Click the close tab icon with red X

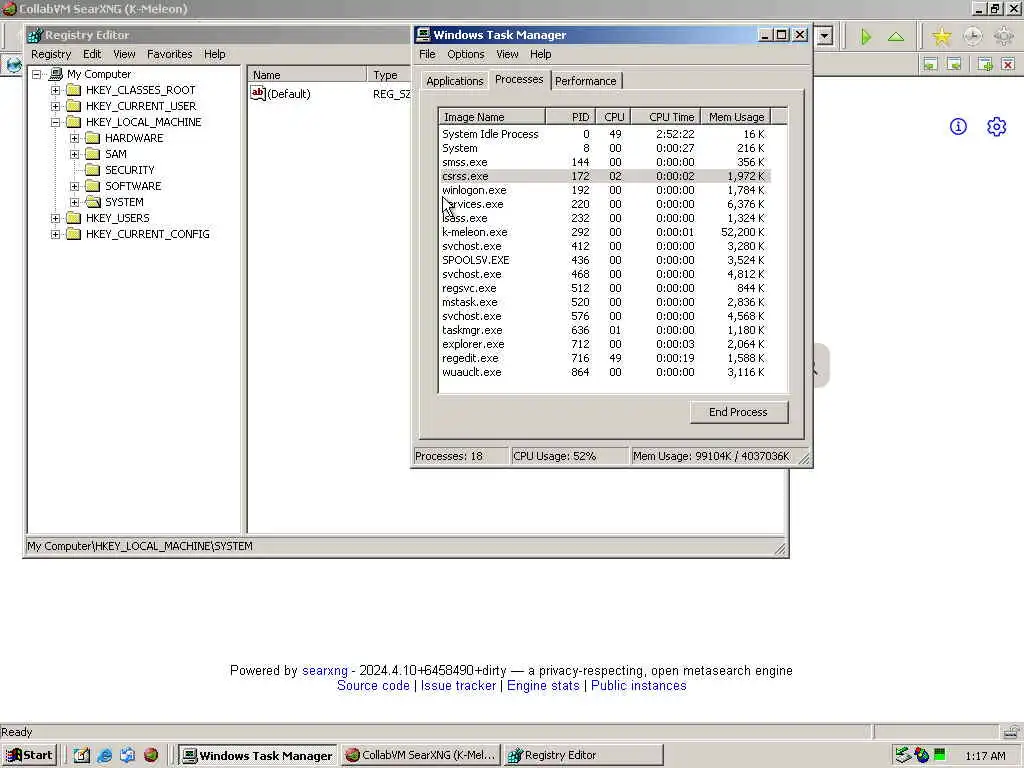click(x=1008, y=64)
